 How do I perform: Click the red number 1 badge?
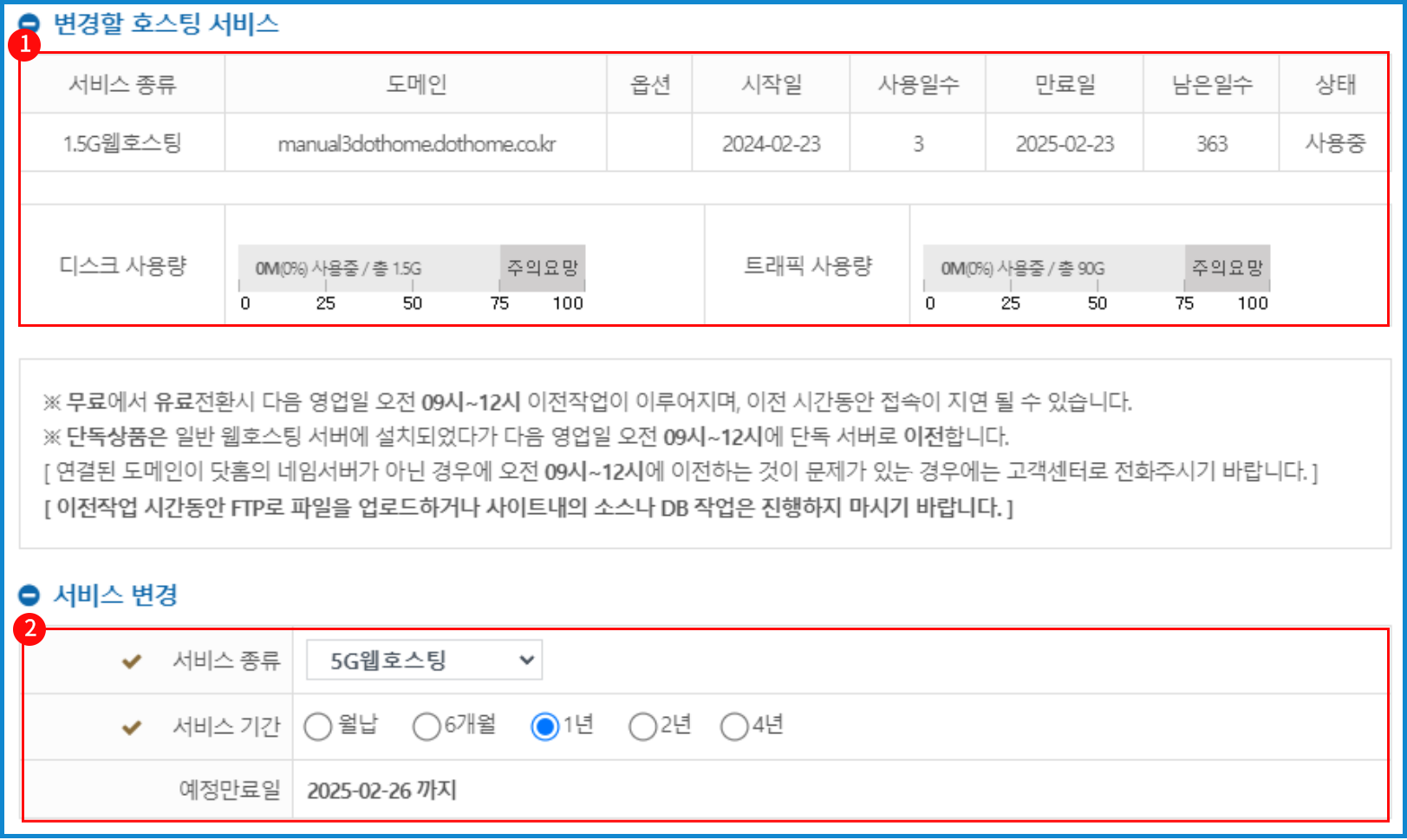(24, 44)
